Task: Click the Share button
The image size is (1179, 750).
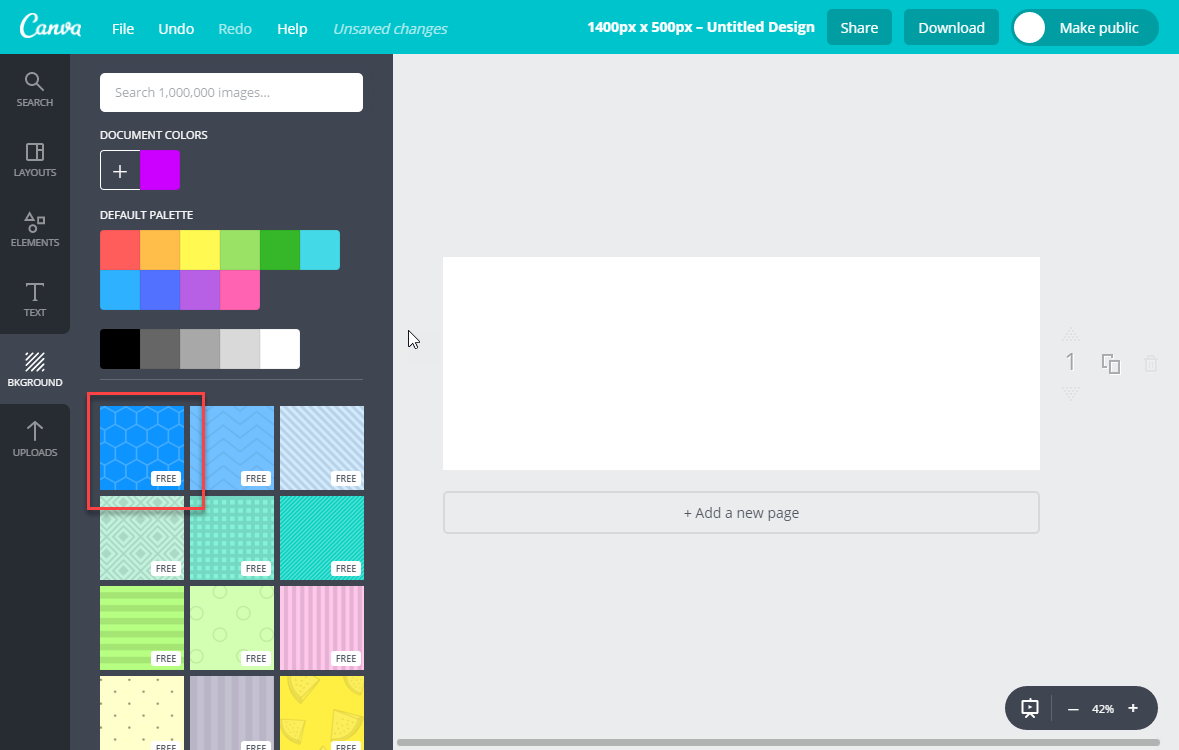Action: (x=859, y=28)
